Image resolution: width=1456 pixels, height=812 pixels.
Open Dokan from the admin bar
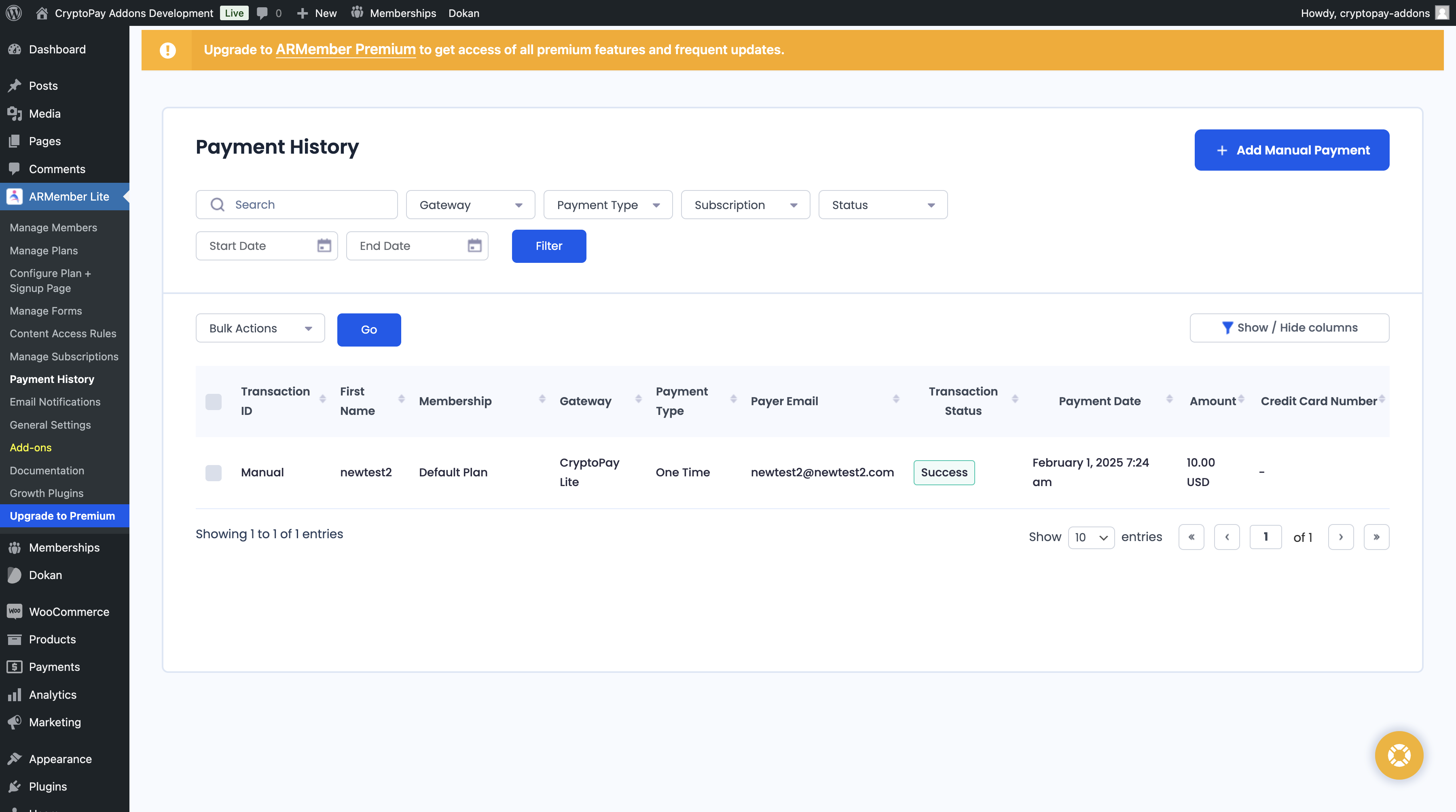point(463,13)
